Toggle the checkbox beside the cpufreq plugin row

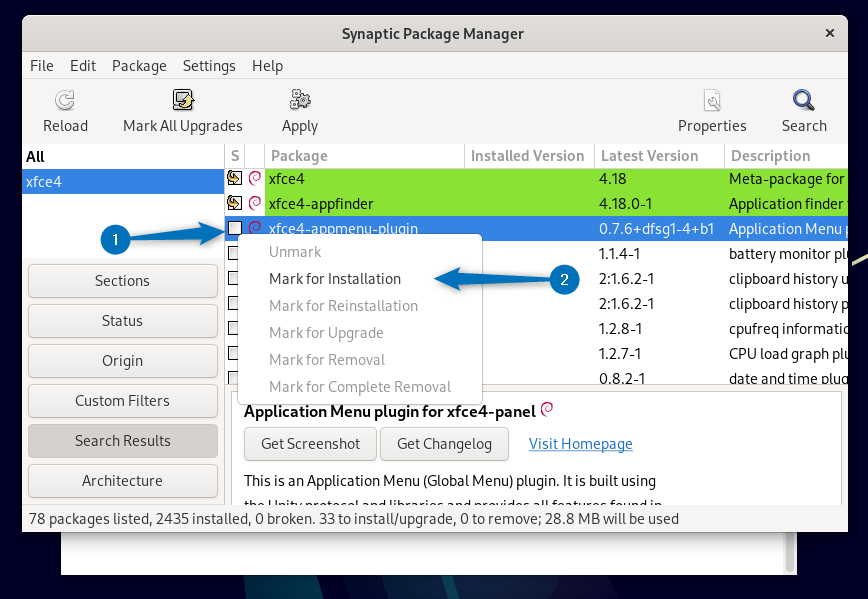point(236,328)
